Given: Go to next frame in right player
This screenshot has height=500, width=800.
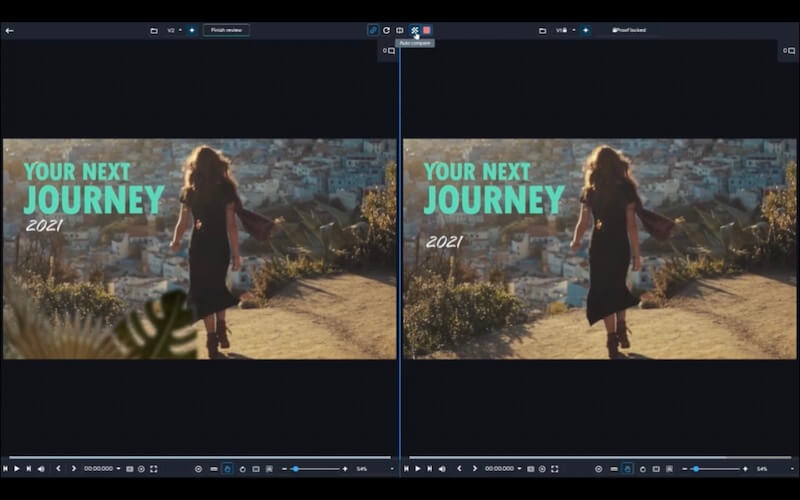Looking at the screenshot, I should (474, 468).
